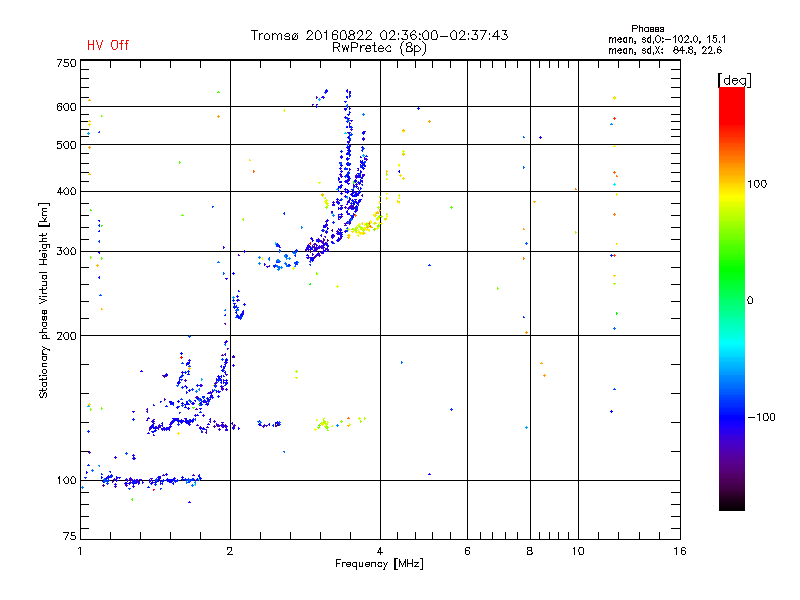Select the plot title 'Tromsø 20160822 02:36:00-02:37:43'
The width and height of the screenshot is (800, 600).
click(380, 35)
